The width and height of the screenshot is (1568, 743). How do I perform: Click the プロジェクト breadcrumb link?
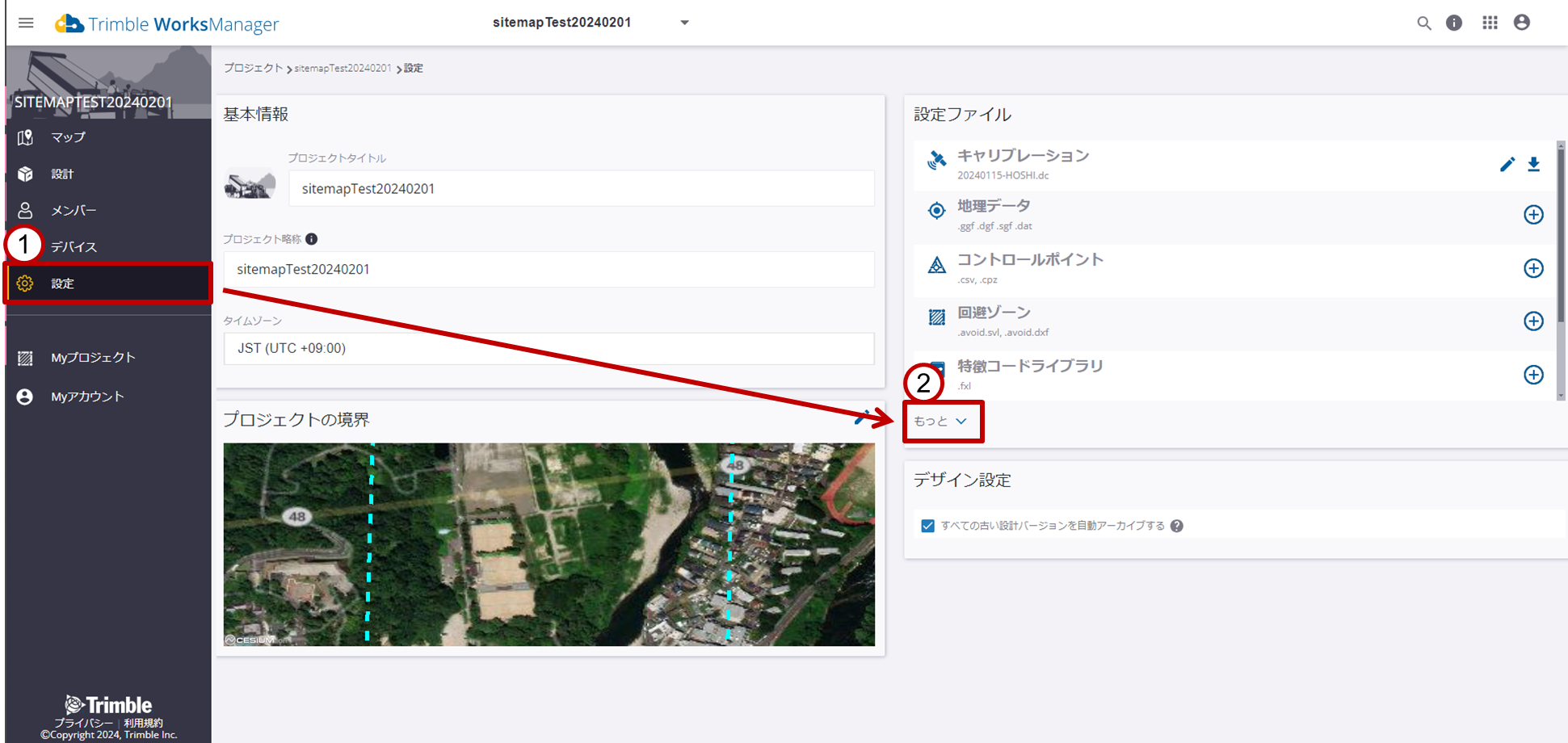pyautogui.click(x=253, y=69)
